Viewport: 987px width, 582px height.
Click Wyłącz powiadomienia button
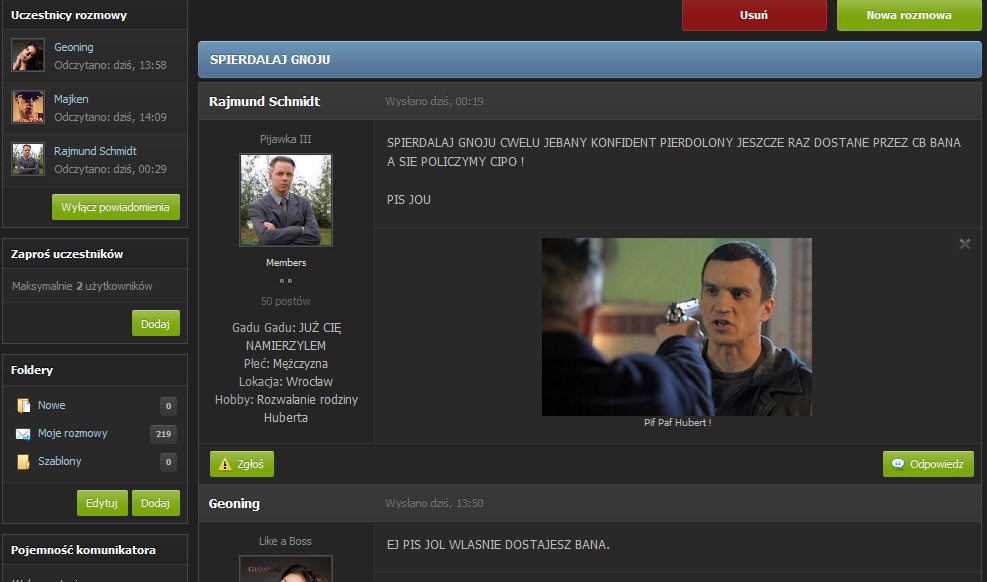click(x=116, y=207)
